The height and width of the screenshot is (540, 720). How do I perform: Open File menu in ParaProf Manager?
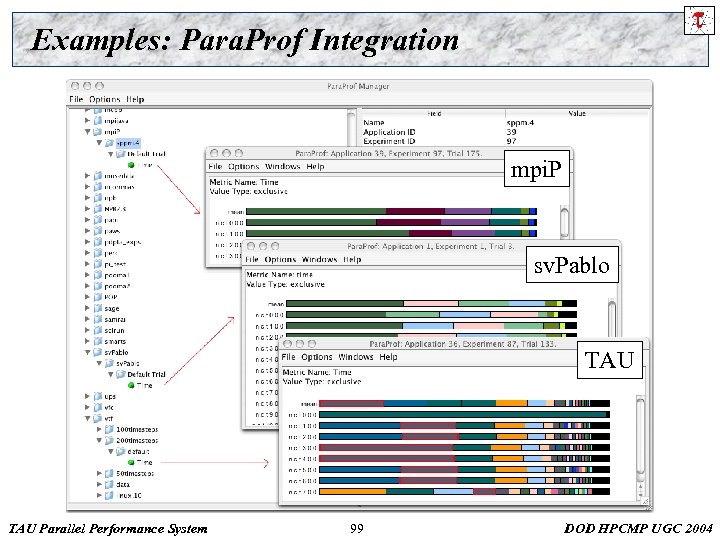pos(76,99)
